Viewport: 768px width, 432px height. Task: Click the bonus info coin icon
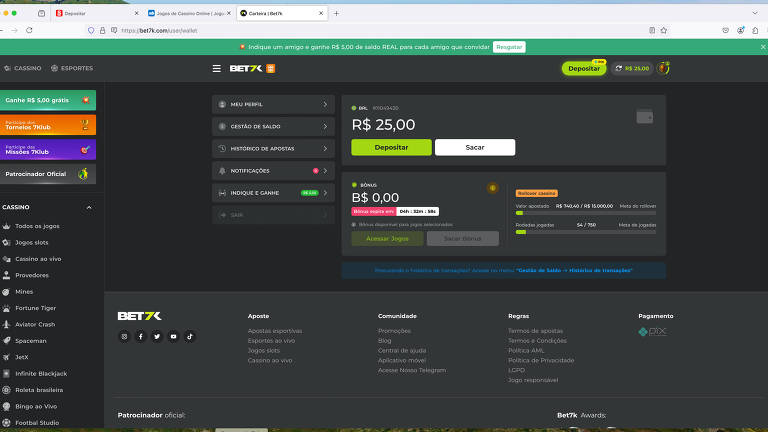[493, 188]
